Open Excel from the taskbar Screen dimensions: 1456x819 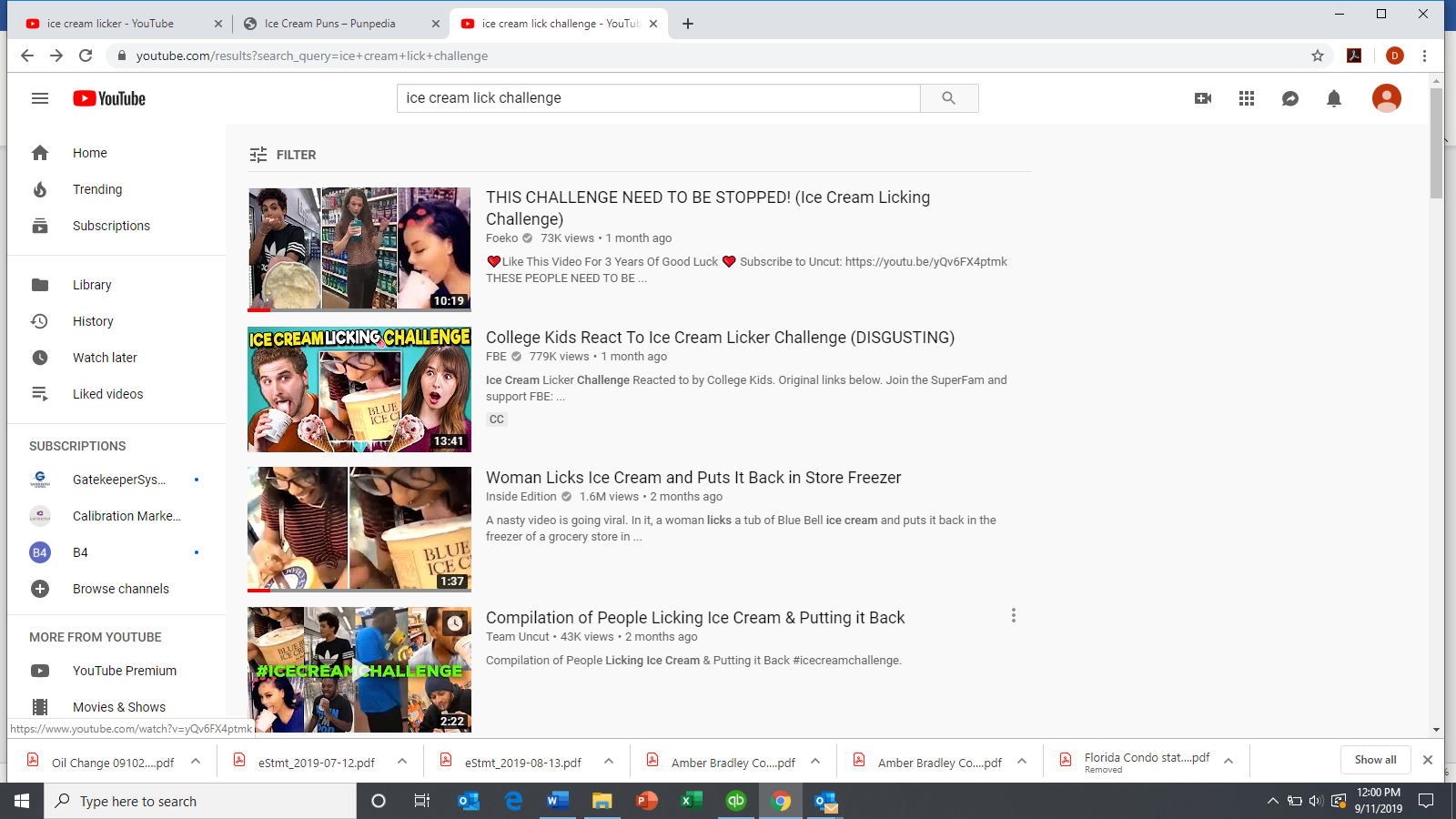(691, 801)
